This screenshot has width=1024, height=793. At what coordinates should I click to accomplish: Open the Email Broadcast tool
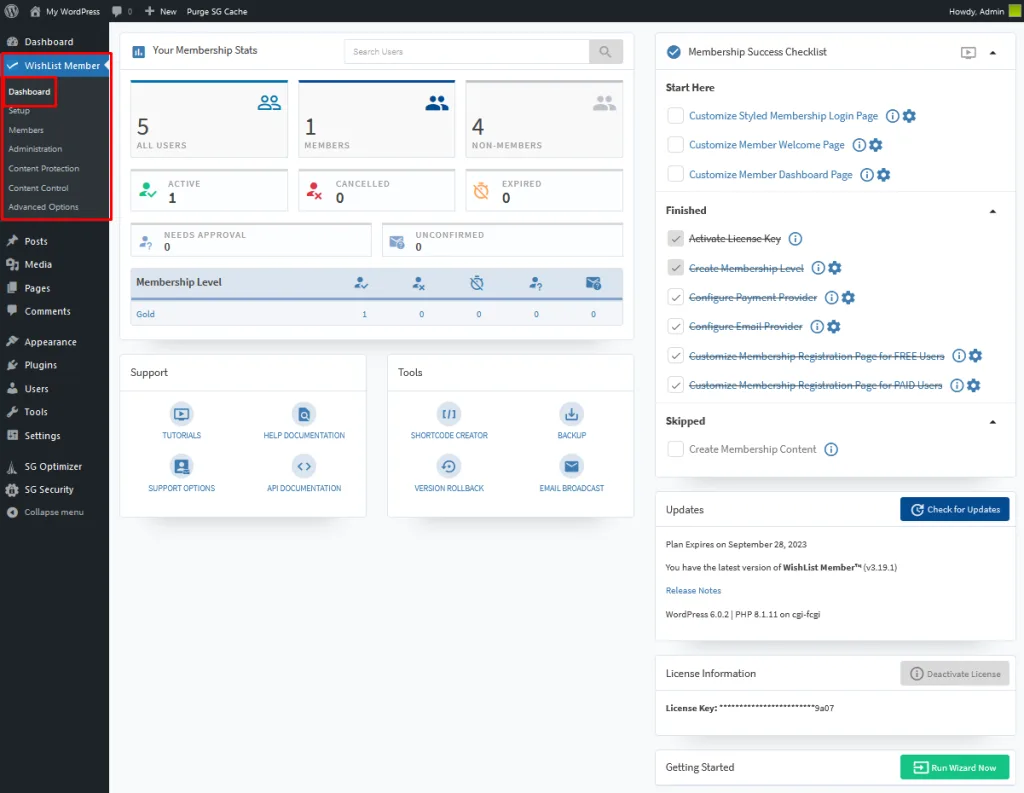tap(571, 466)
